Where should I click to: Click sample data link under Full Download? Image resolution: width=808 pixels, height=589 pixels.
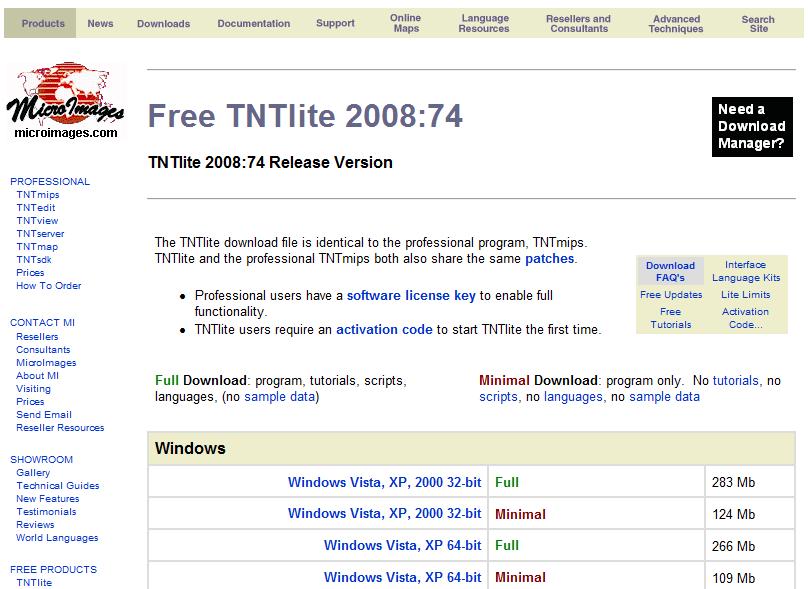point(279,397)
